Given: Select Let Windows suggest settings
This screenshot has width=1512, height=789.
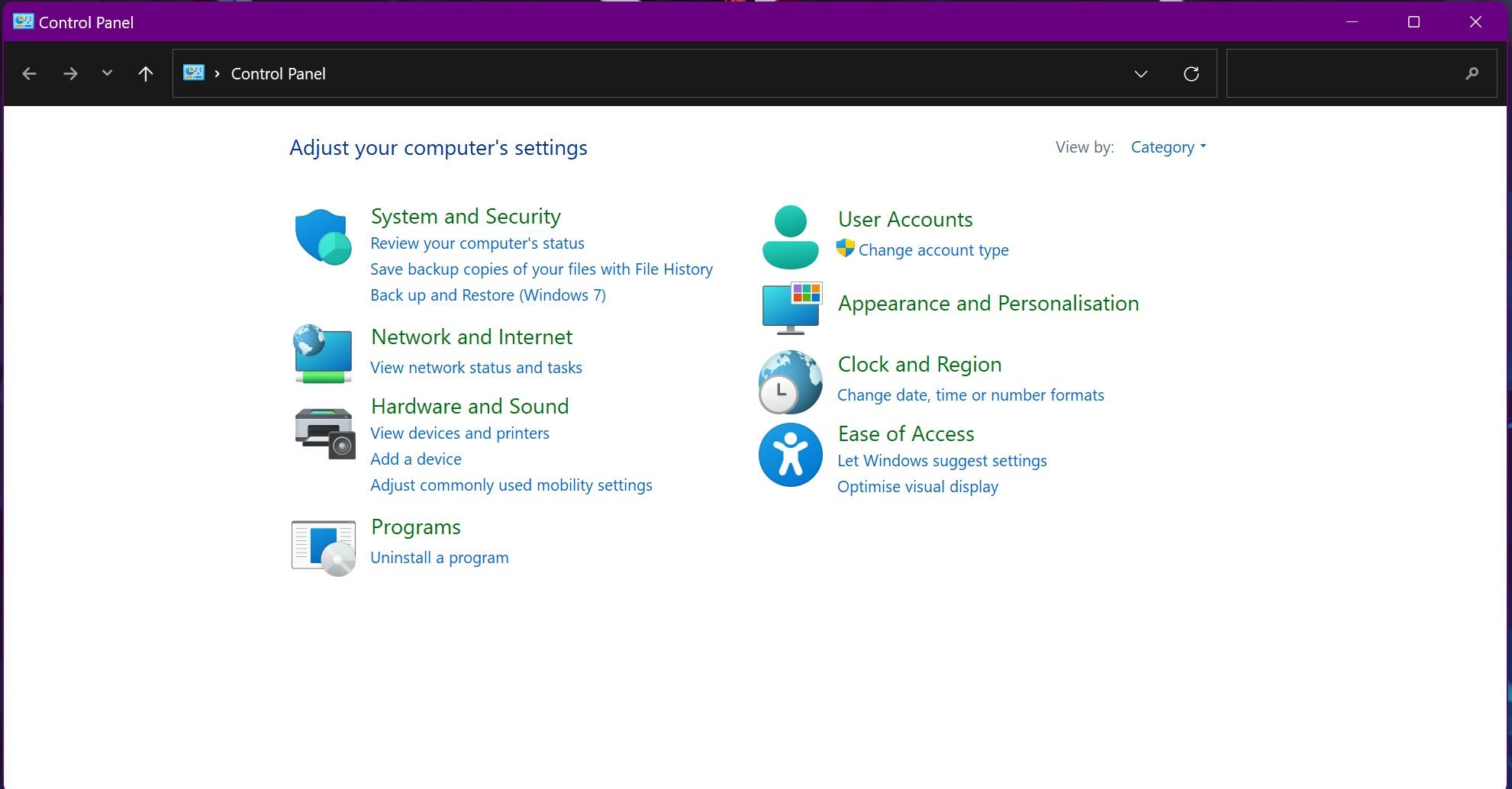Looking at the screenshot, I should 942,461.
